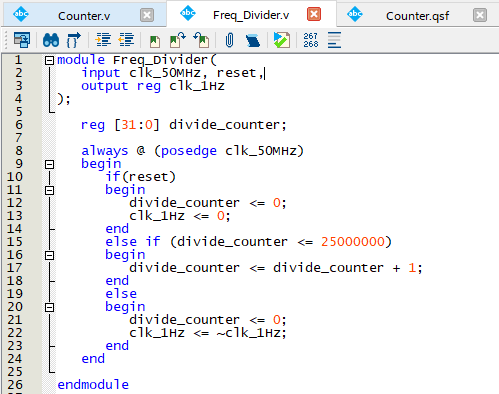The width and height of the screenshot is (499, 394).
Task: Decrease indent of the selected code
Action: coord(126,40)
